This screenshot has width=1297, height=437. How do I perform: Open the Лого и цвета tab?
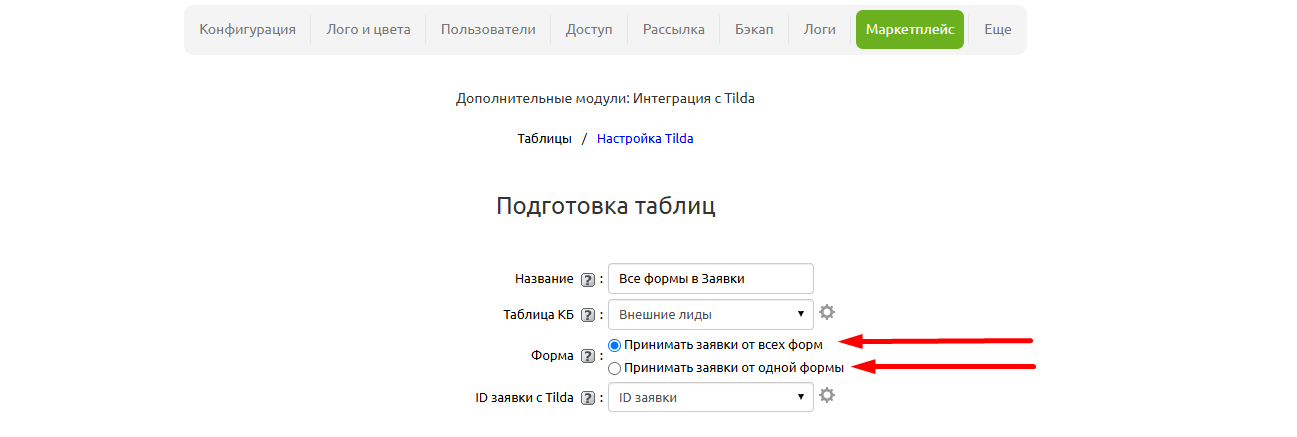(x=368, y=30)
